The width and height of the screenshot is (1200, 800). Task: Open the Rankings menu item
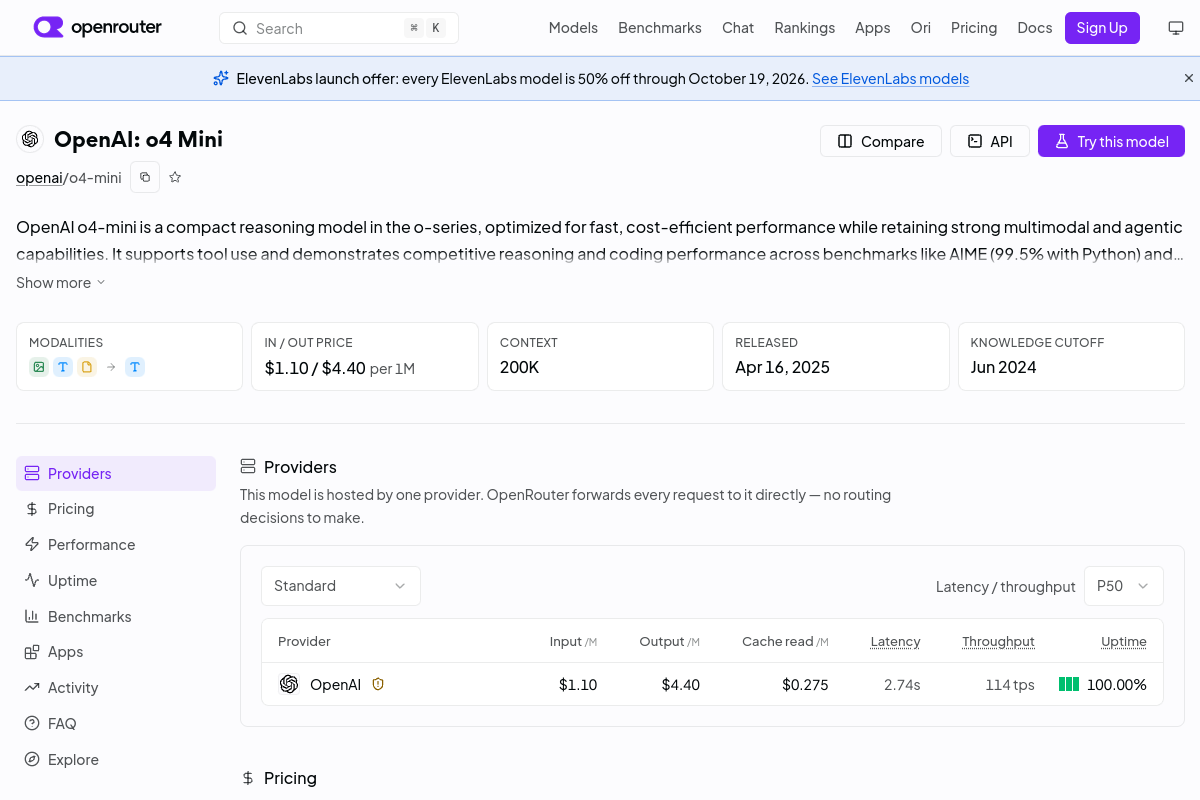pos(804,28)
